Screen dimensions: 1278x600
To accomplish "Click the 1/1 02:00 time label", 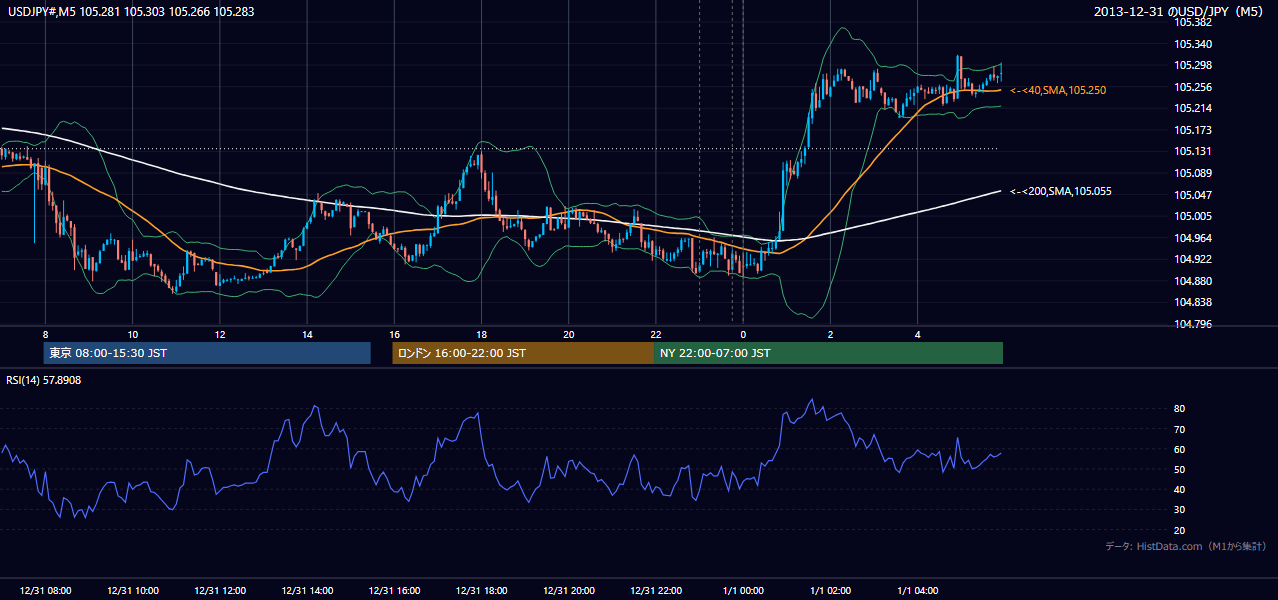I will (x=831, y=590).
